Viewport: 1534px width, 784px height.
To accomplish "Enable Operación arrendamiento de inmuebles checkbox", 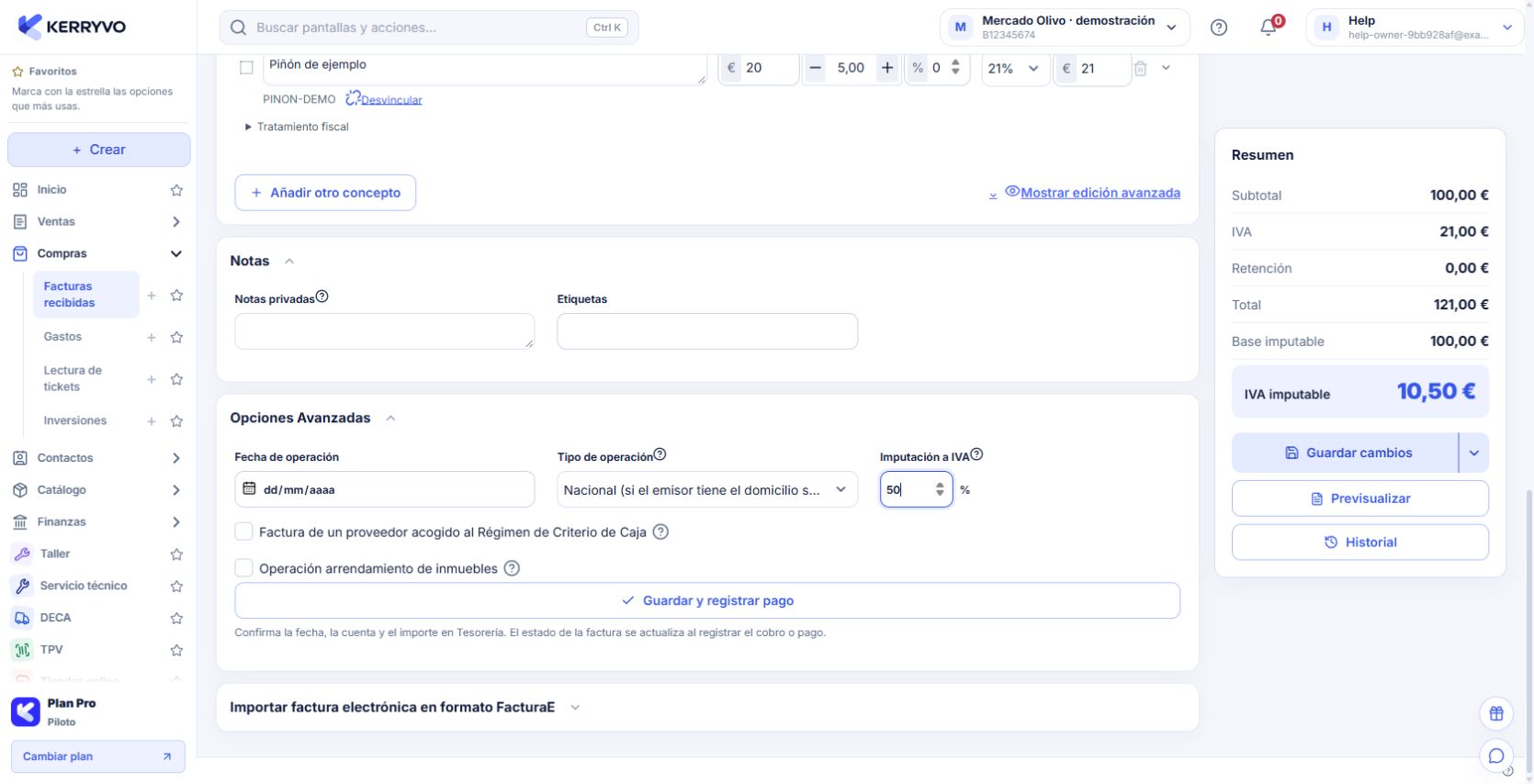I will [243, 568].
